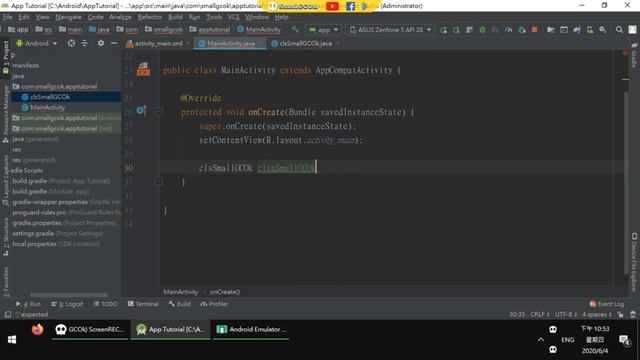Open the Android project view dropdown
This screenshot has height=360, width=640.
[x=37, y=43]
